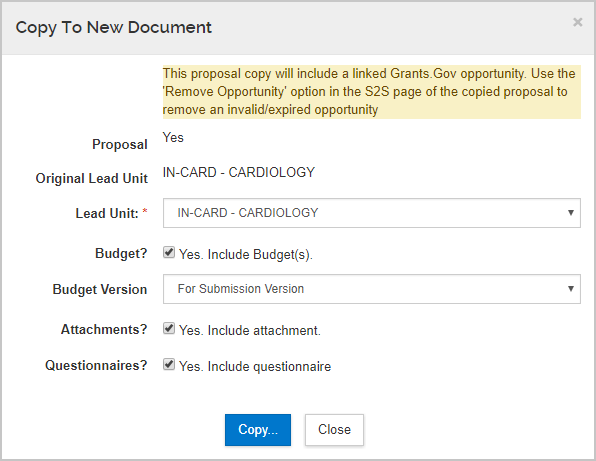Screen dimensions: 596x461
Task: Click the yellow Grants.Gov opportunity warning message
Action: pyautogui.click(x=371, y=92)
